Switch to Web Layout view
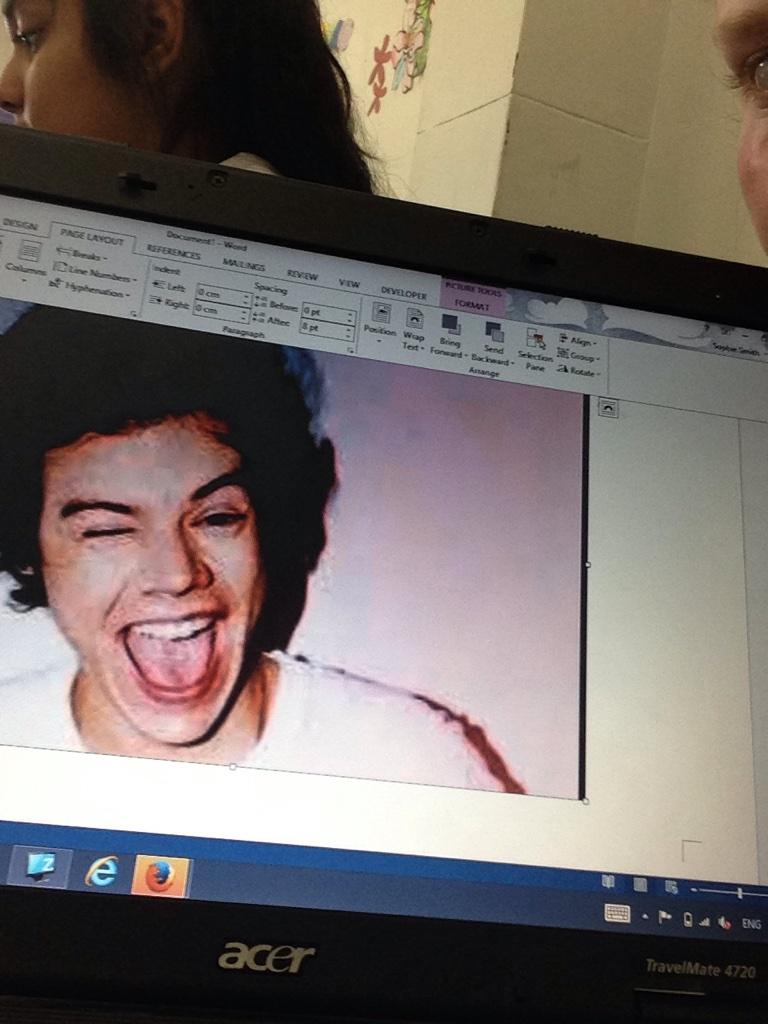The image size is (768, 1024). point(671,888)
